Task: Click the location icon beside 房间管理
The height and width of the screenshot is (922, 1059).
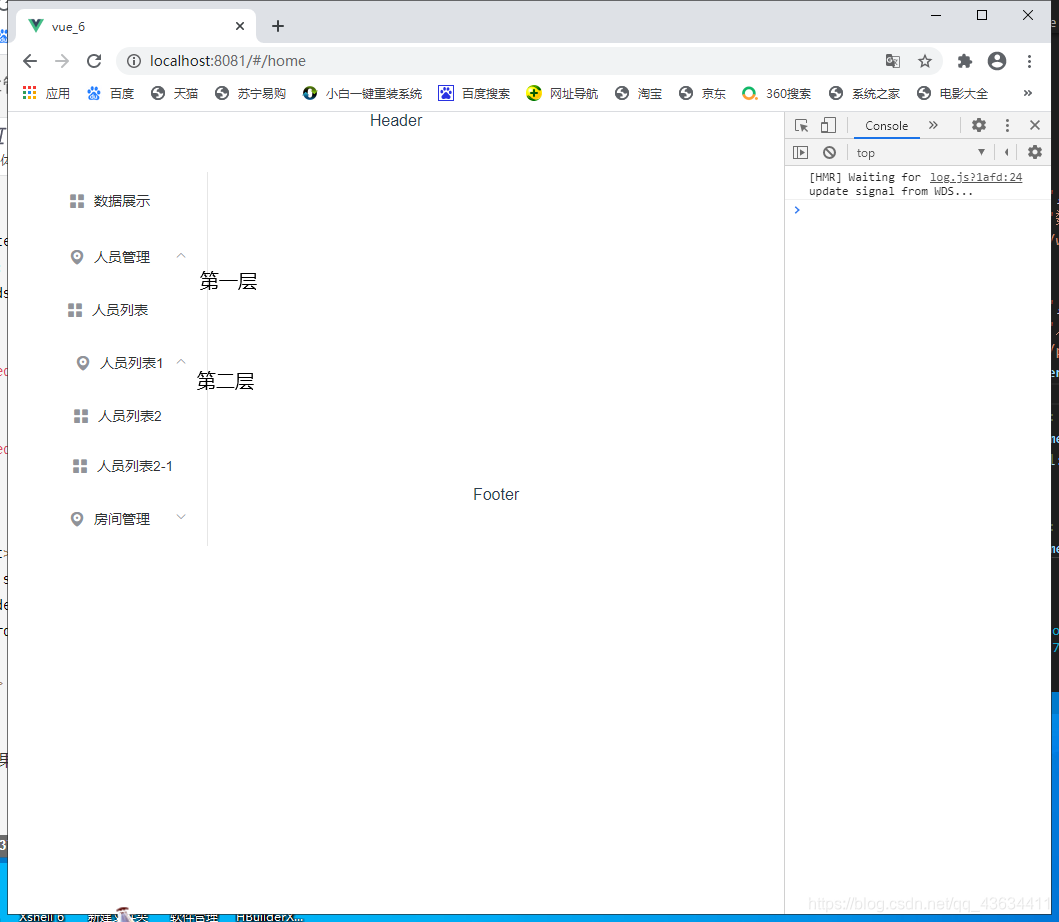Action: tap(77, 519)
